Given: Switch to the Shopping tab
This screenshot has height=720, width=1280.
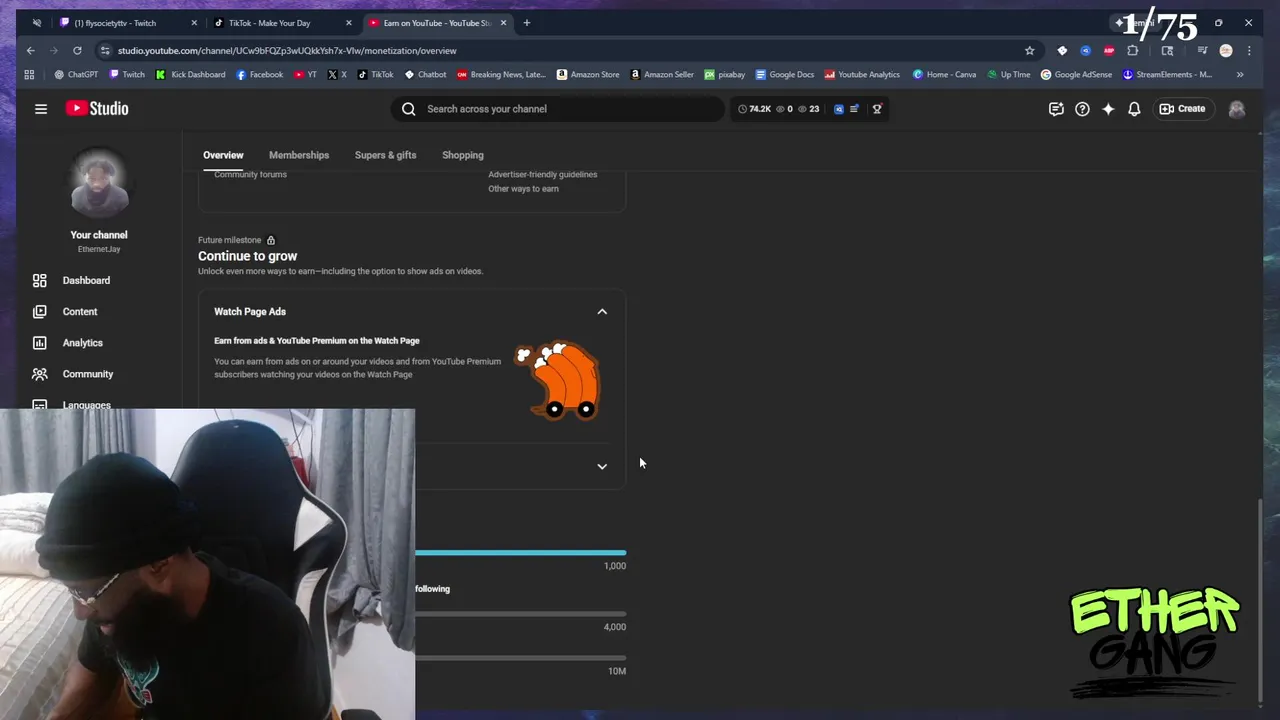Looking at the screenshot, I should coord(463,155).
